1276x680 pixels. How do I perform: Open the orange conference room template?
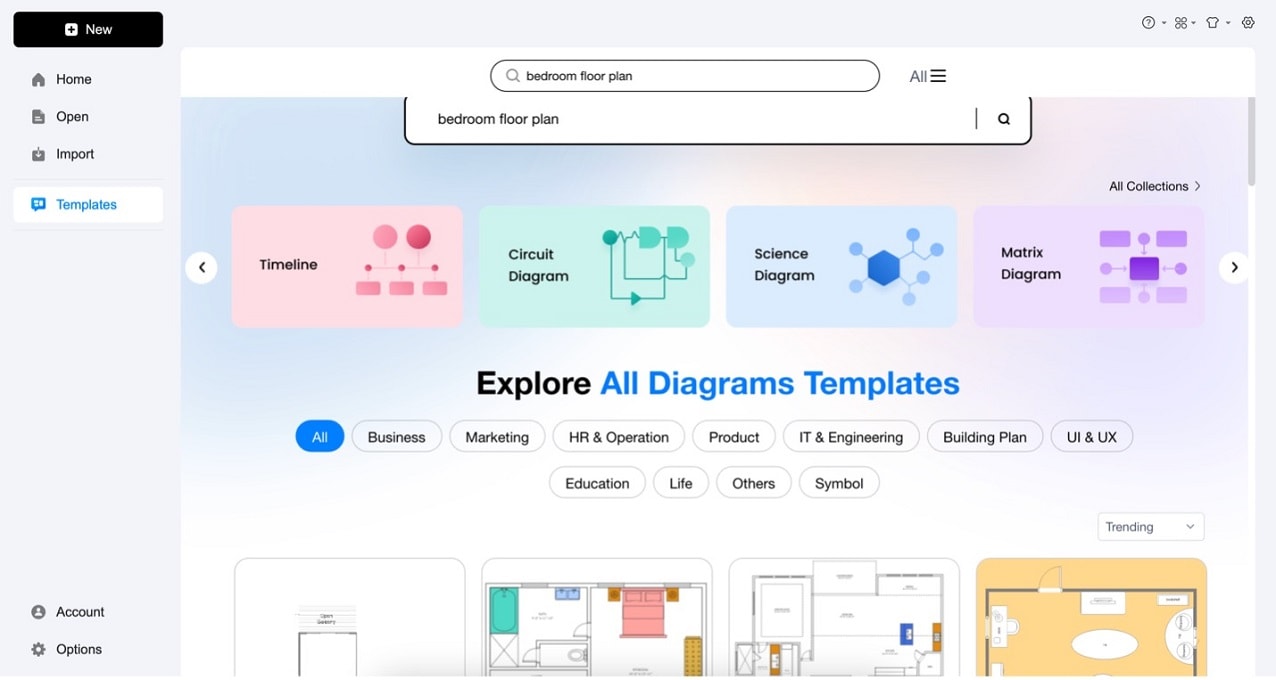(1092, 618)
